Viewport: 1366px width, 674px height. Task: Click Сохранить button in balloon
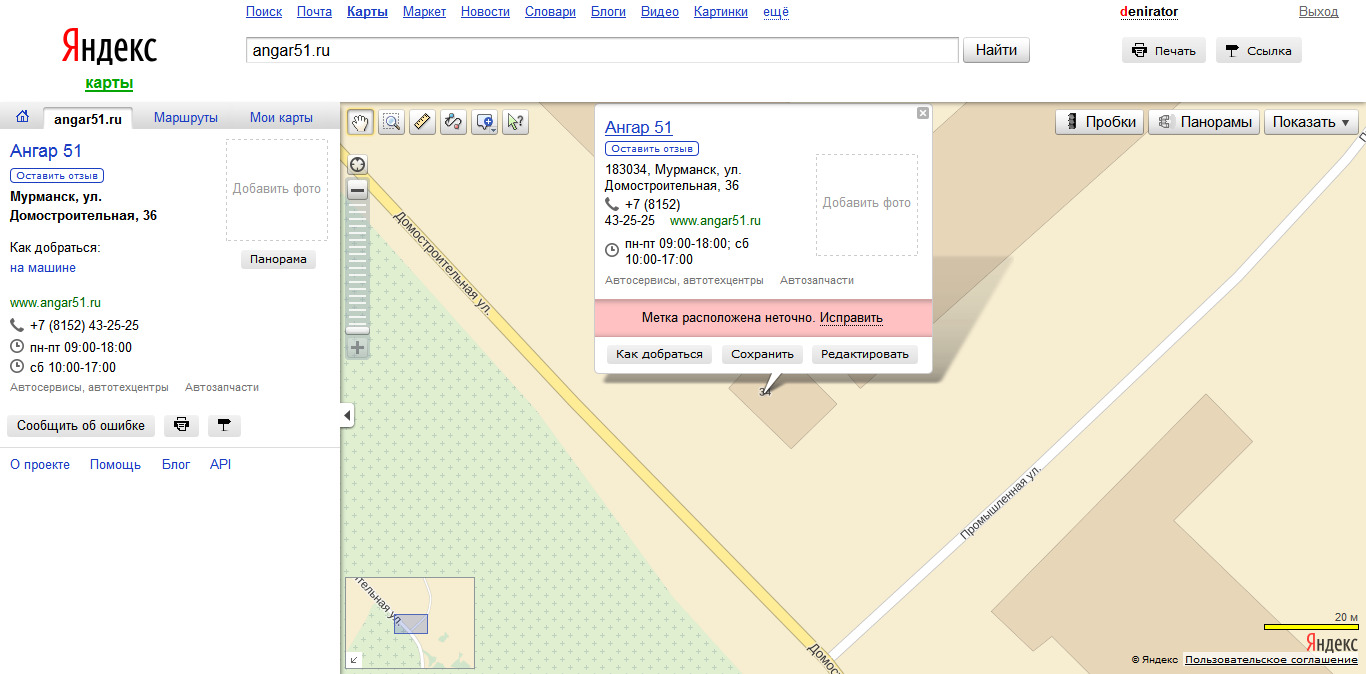(x=762, y=354)
